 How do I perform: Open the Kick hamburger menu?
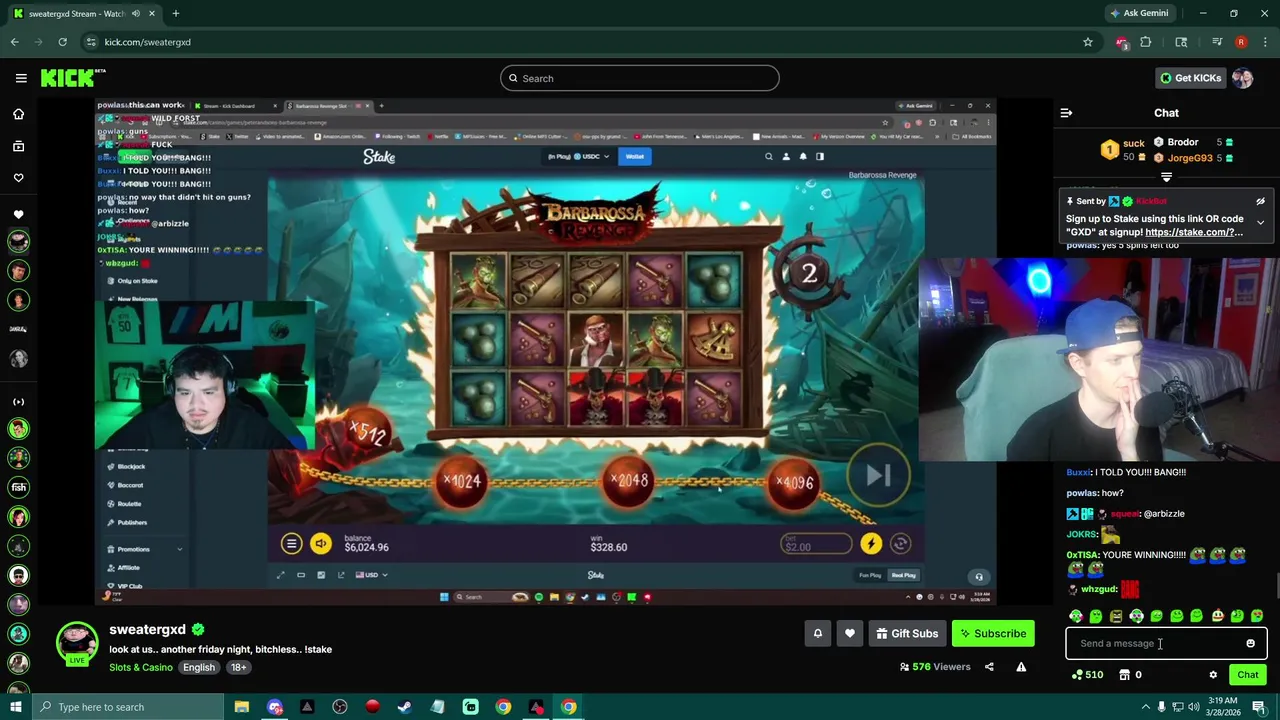pyautogui.click(x=21, y=78)
